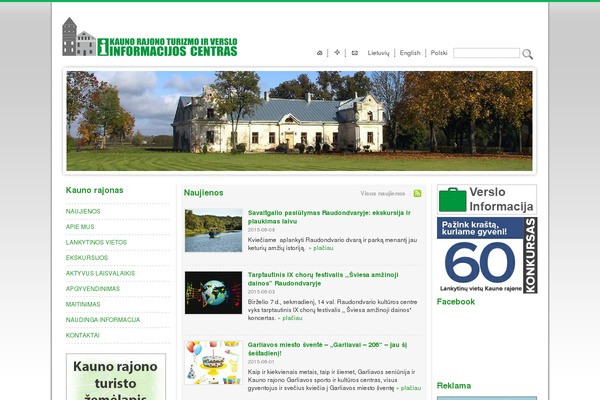Open MAITINIMAS menu item
The image size is (600, 400).
pos(83,304)
